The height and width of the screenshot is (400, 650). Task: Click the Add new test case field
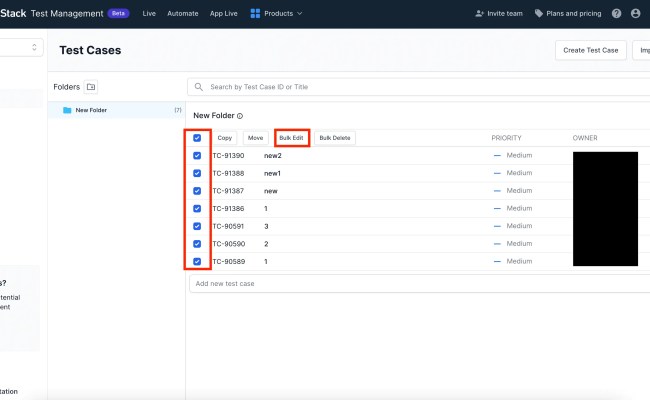tap(420, 284)
